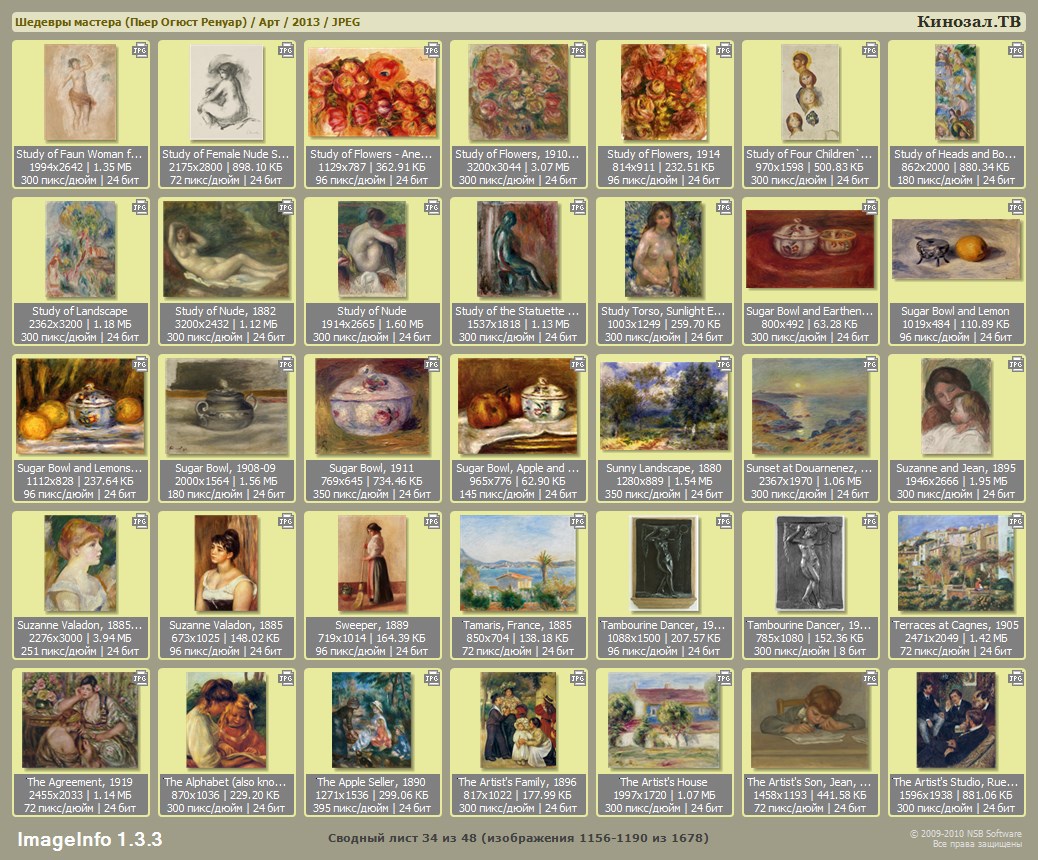Click the 'Сводный лист 34 из 48' footer text

point(402,838)
